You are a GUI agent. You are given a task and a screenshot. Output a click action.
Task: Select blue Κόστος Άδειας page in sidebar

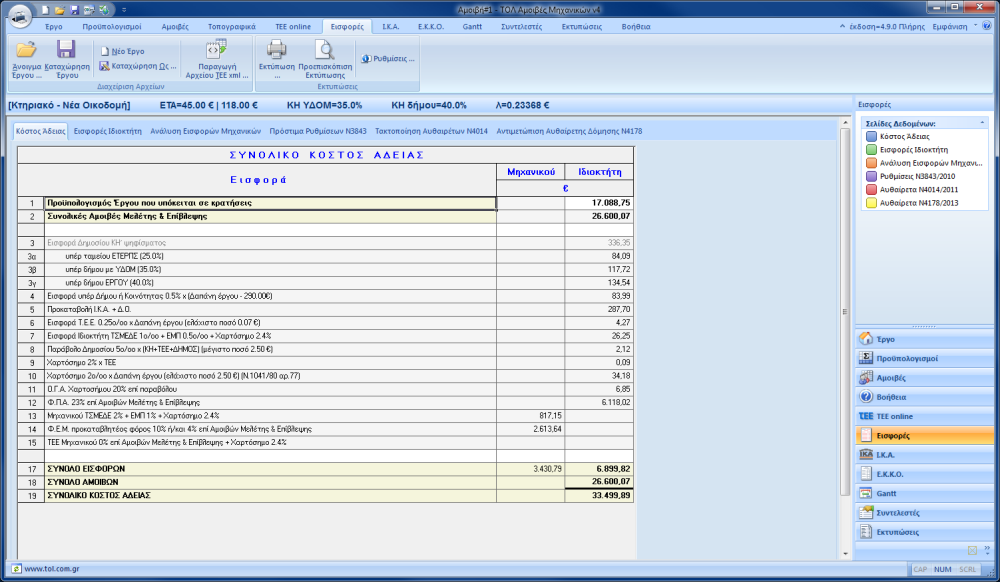(x=898, y=136)
